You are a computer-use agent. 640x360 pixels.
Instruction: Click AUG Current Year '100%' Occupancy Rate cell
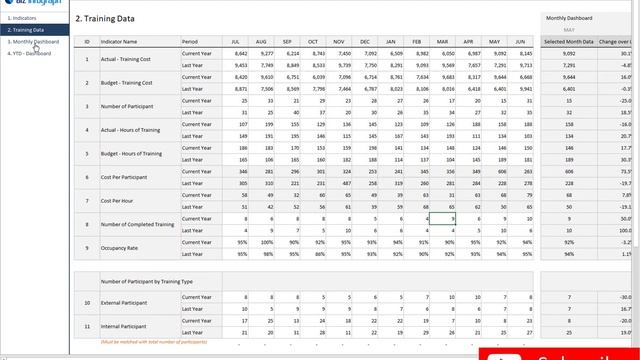tap(262, 242)
